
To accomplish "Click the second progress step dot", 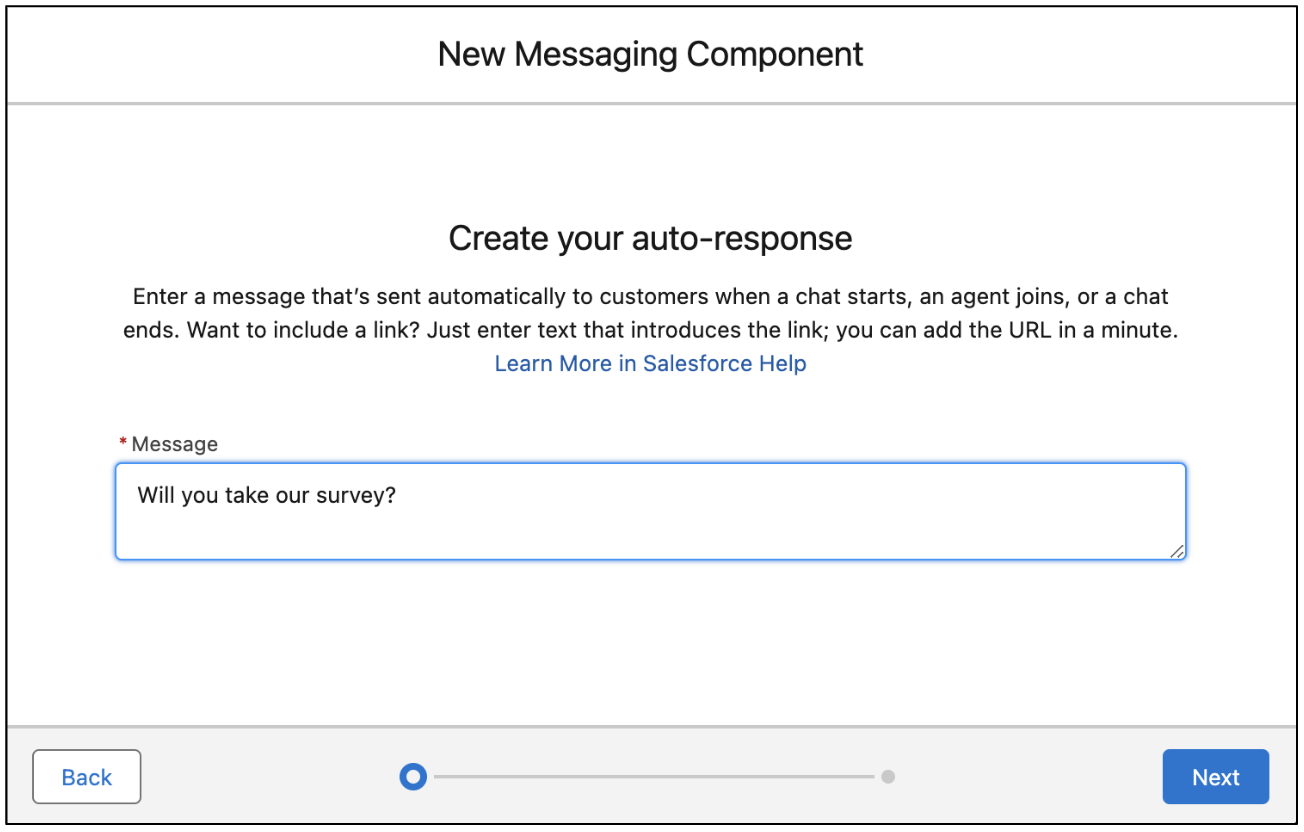I will click(888, 776).
